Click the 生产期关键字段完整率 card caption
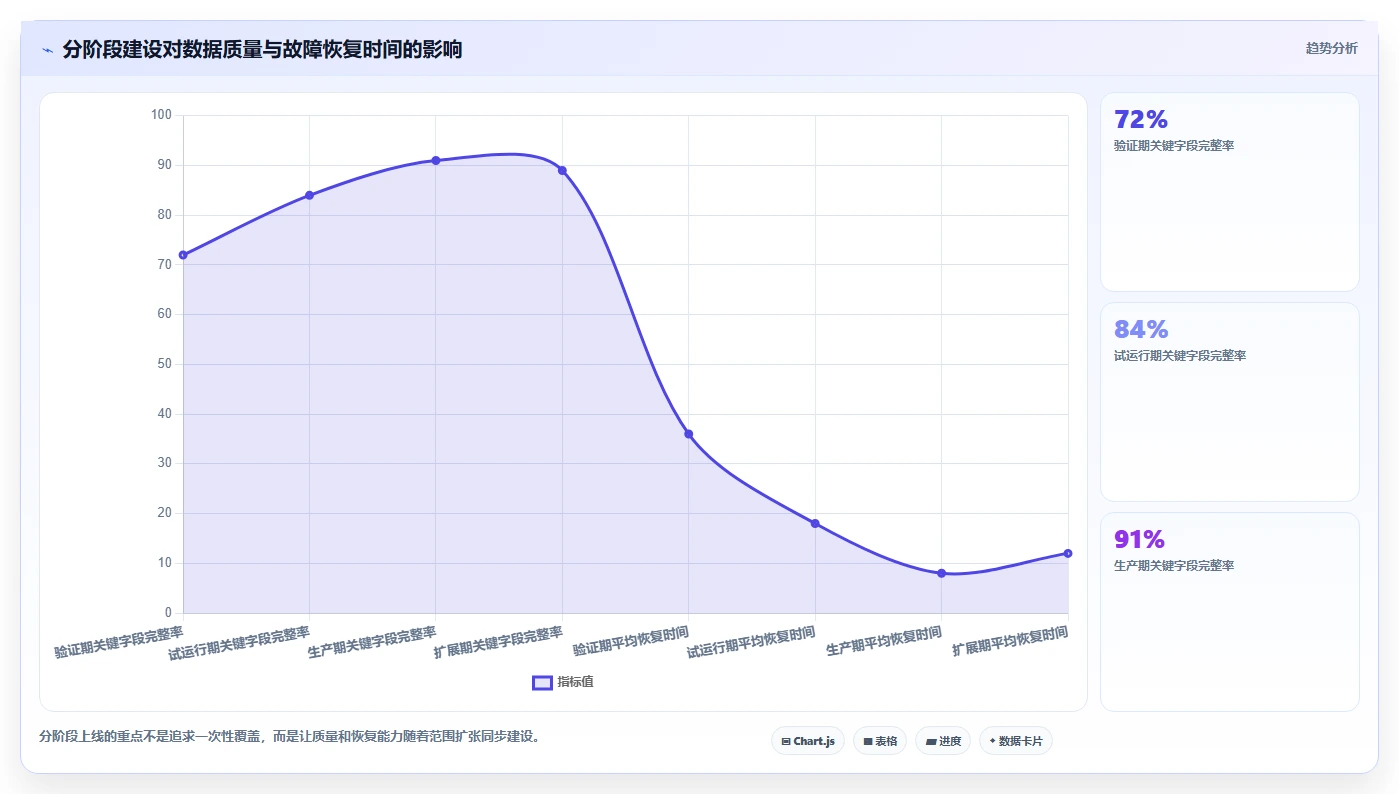The width and height of the screenshot is (1399, 794). coord(1174,566)
